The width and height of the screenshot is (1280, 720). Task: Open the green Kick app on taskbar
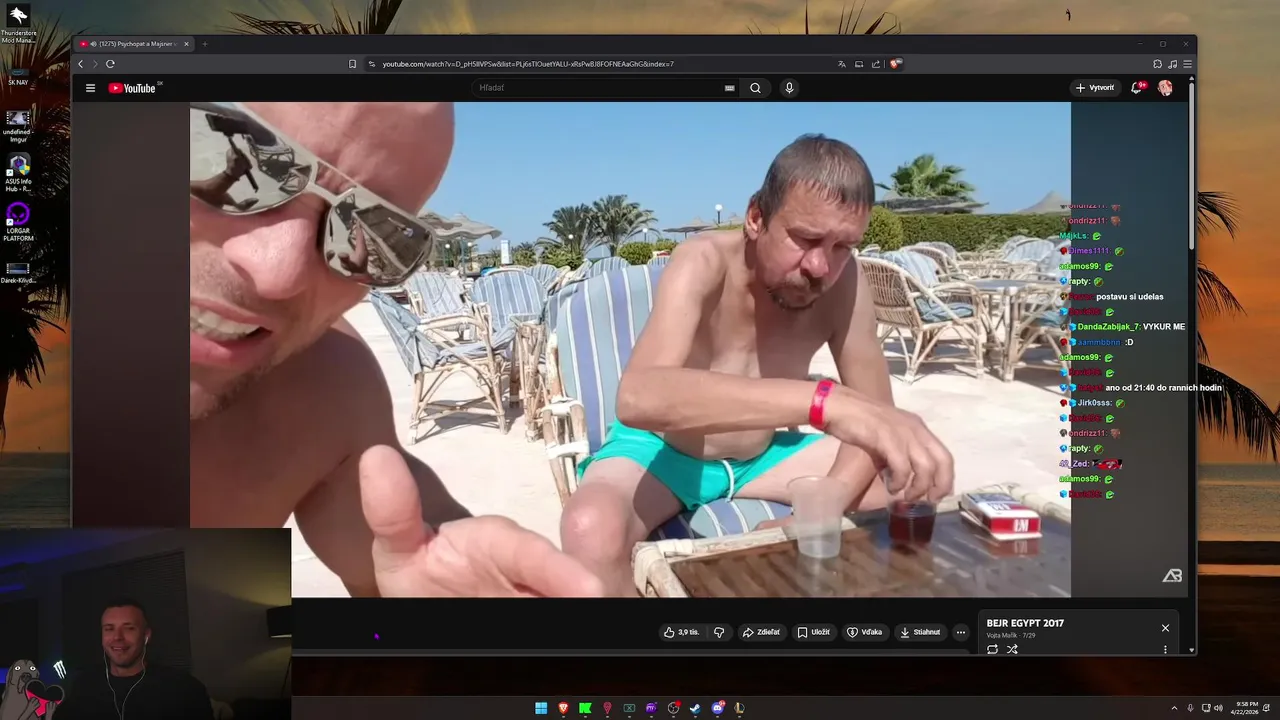(585, 708)
